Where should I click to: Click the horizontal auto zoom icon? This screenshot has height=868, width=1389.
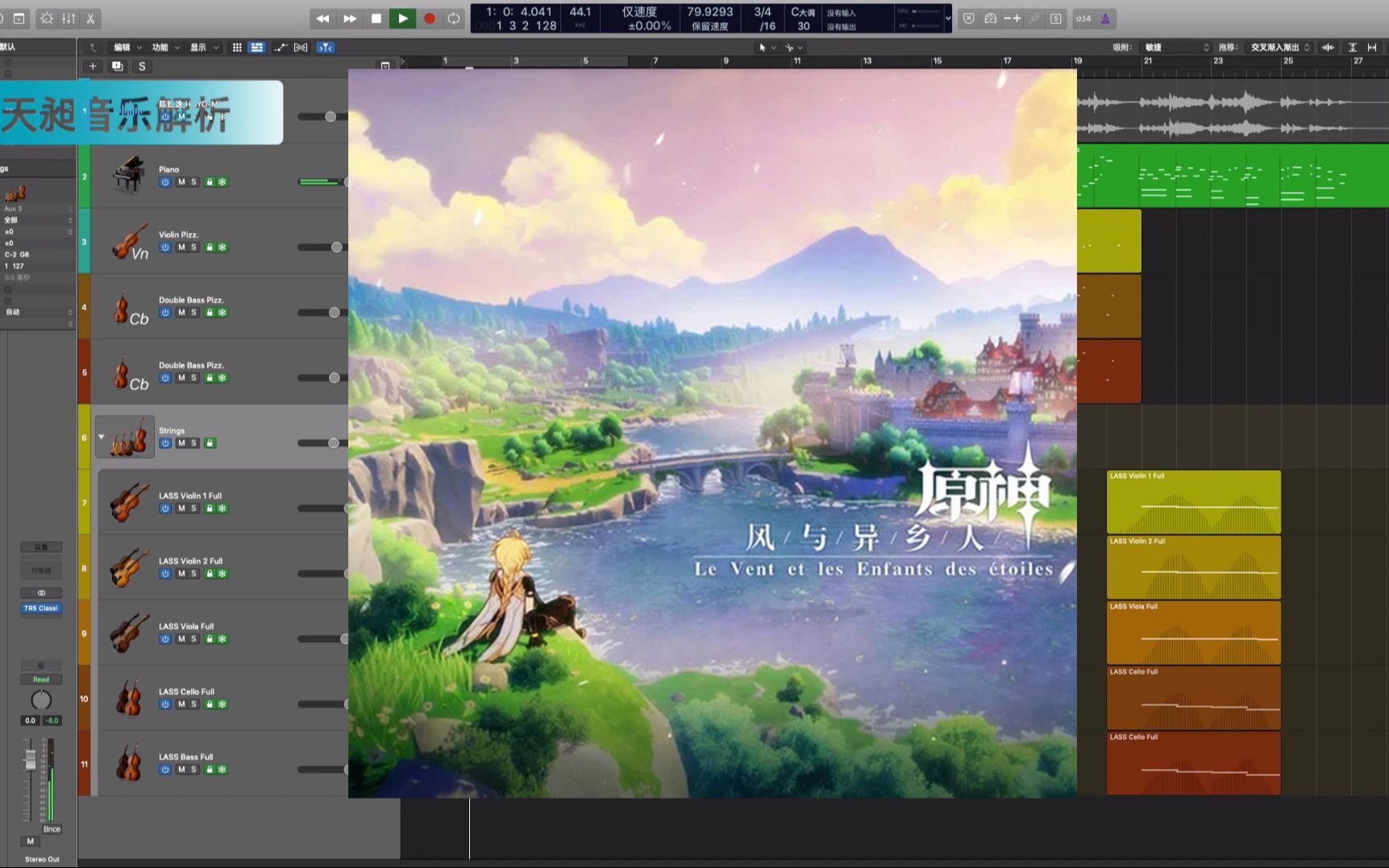[x=1372, y=48]
